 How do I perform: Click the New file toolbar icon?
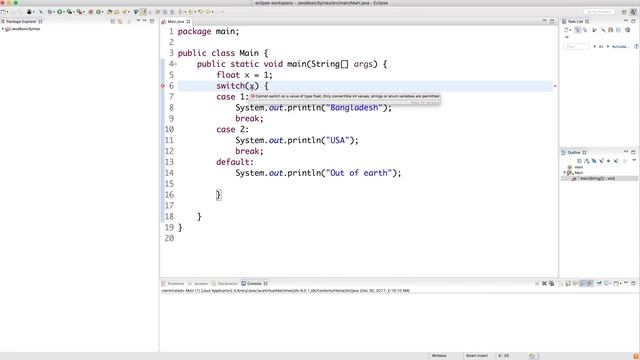pyautogui.click(x=3, y=12)
